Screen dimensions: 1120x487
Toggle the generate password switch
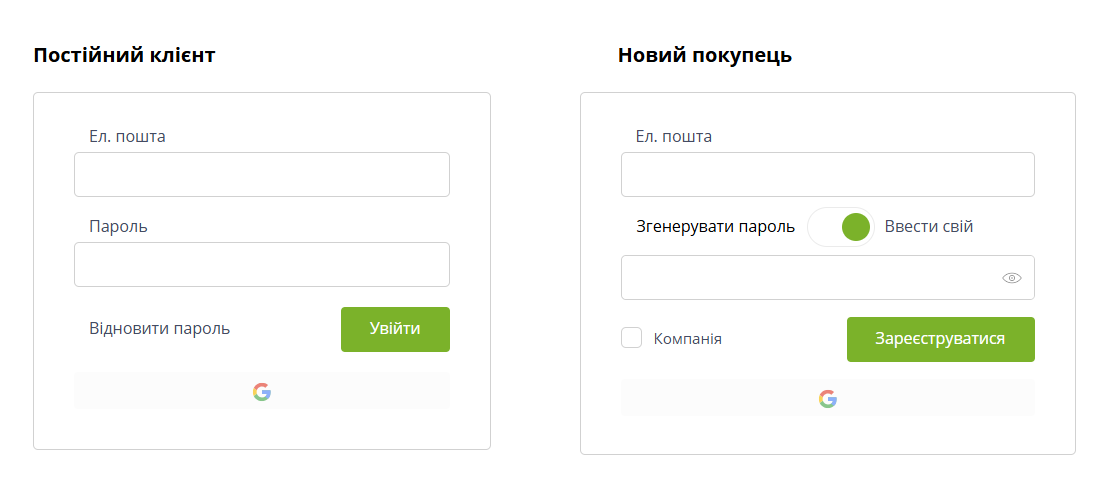[841, 227]
